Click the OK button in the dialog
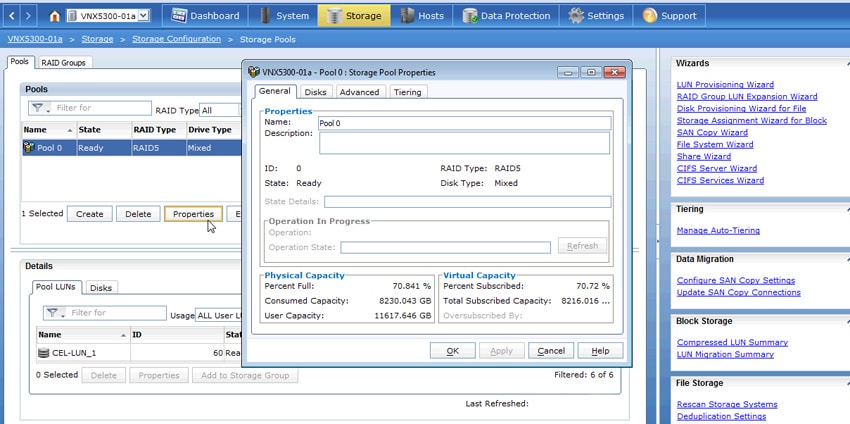The image size is (850, 424). coord(453,351)
